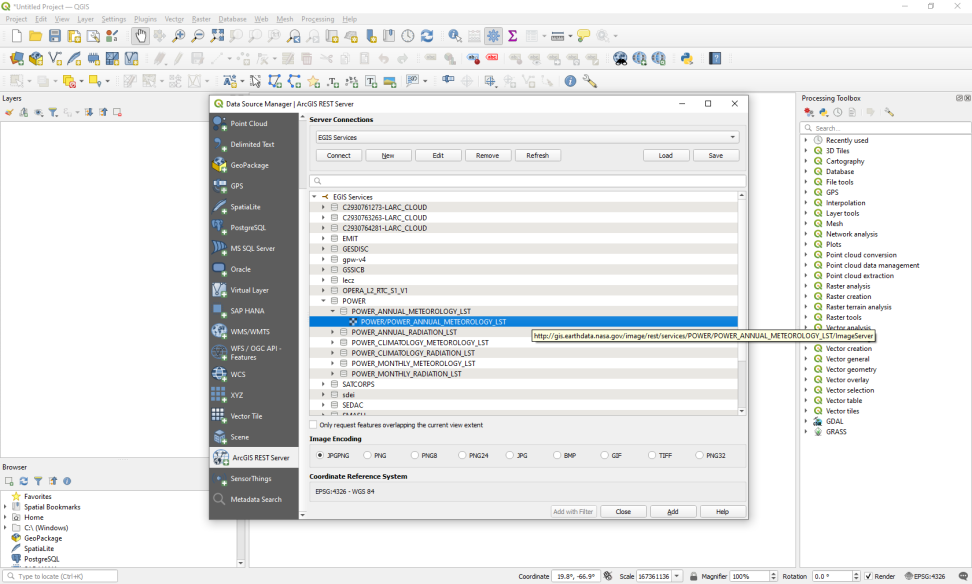
Task: Open the Settings menu
Action: [113, 19]
